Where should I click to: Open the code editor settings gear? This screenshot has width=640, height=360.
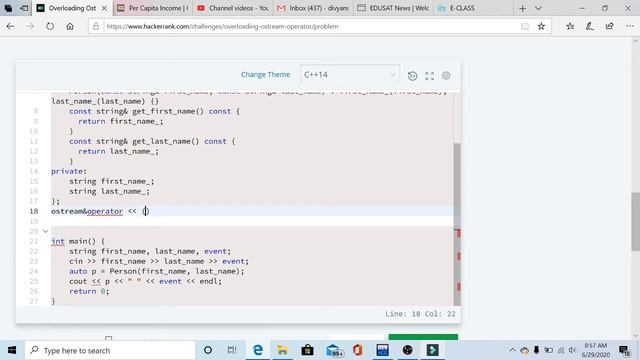point(446,76)
